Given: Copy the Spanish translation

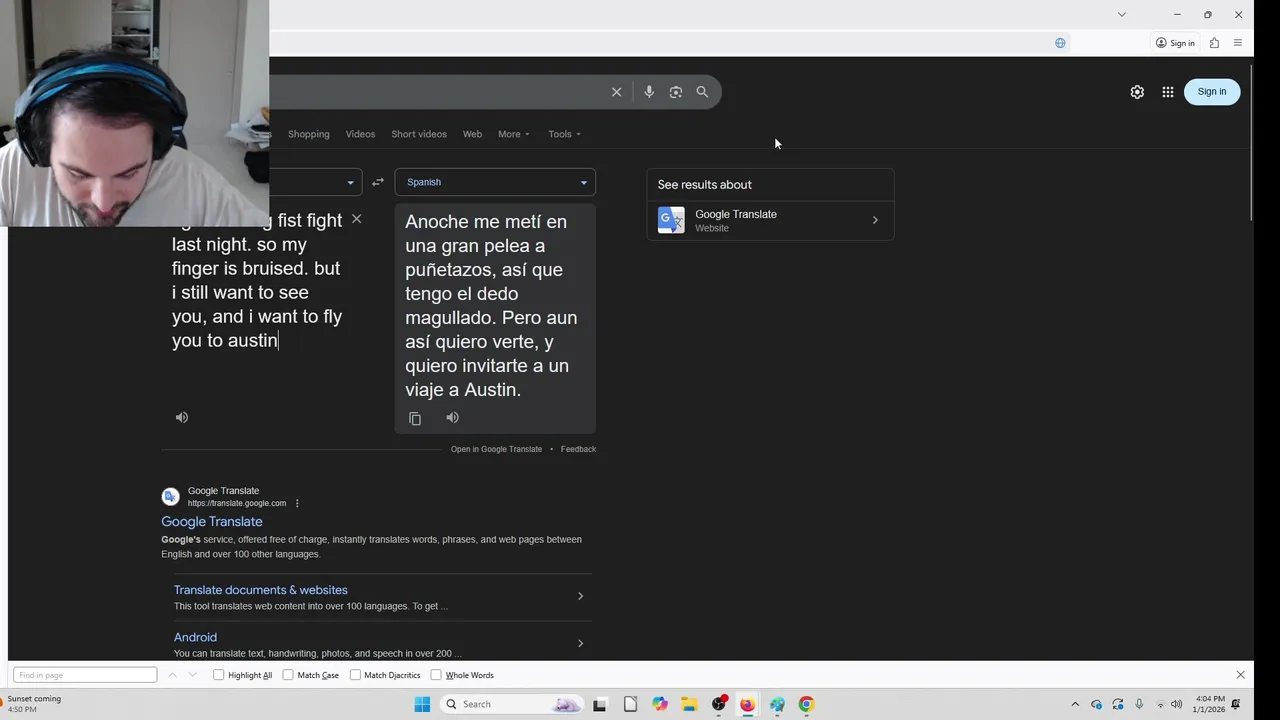Looking at the screenshot, I should tap(415, 418).
